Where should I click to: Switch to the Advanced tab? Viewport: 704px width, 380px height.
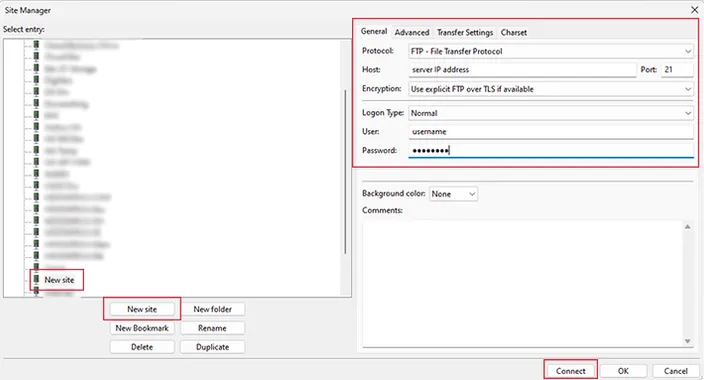[x=412, y=32]
